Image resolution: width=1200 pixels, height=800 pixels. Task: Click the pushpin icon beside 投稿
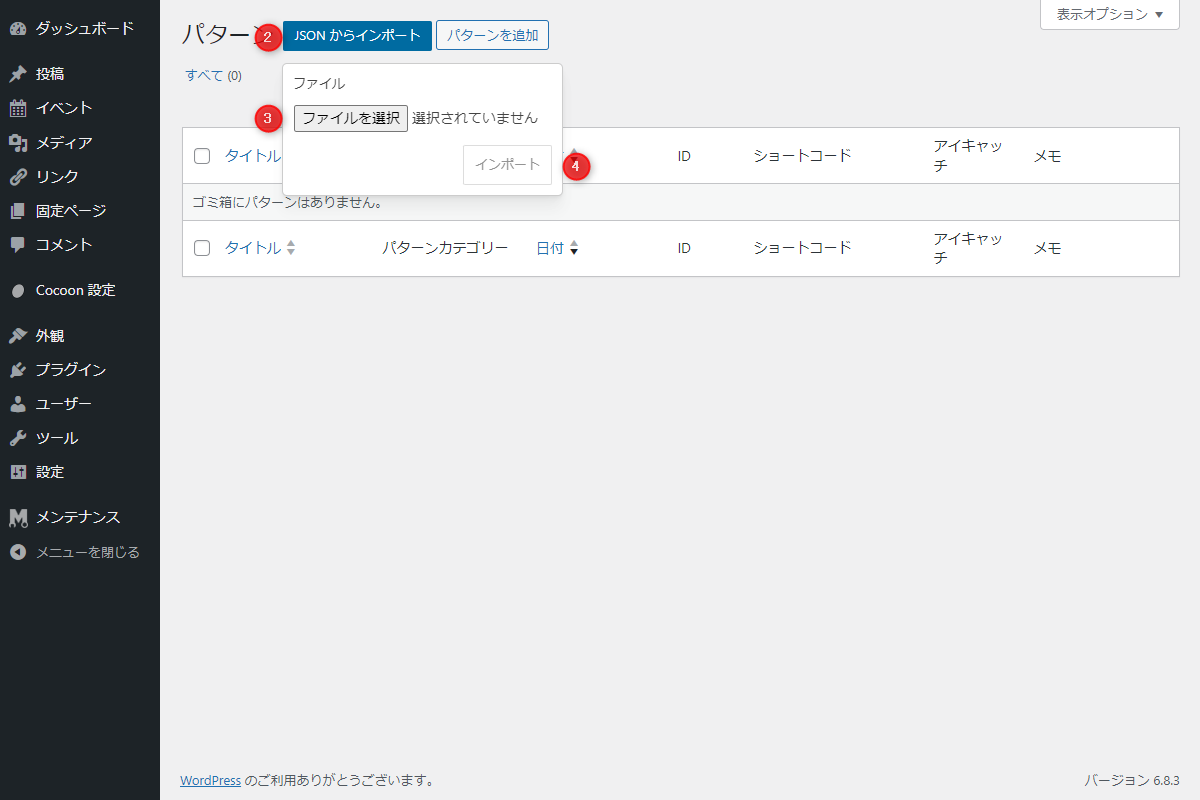click(x=18, y=74)
